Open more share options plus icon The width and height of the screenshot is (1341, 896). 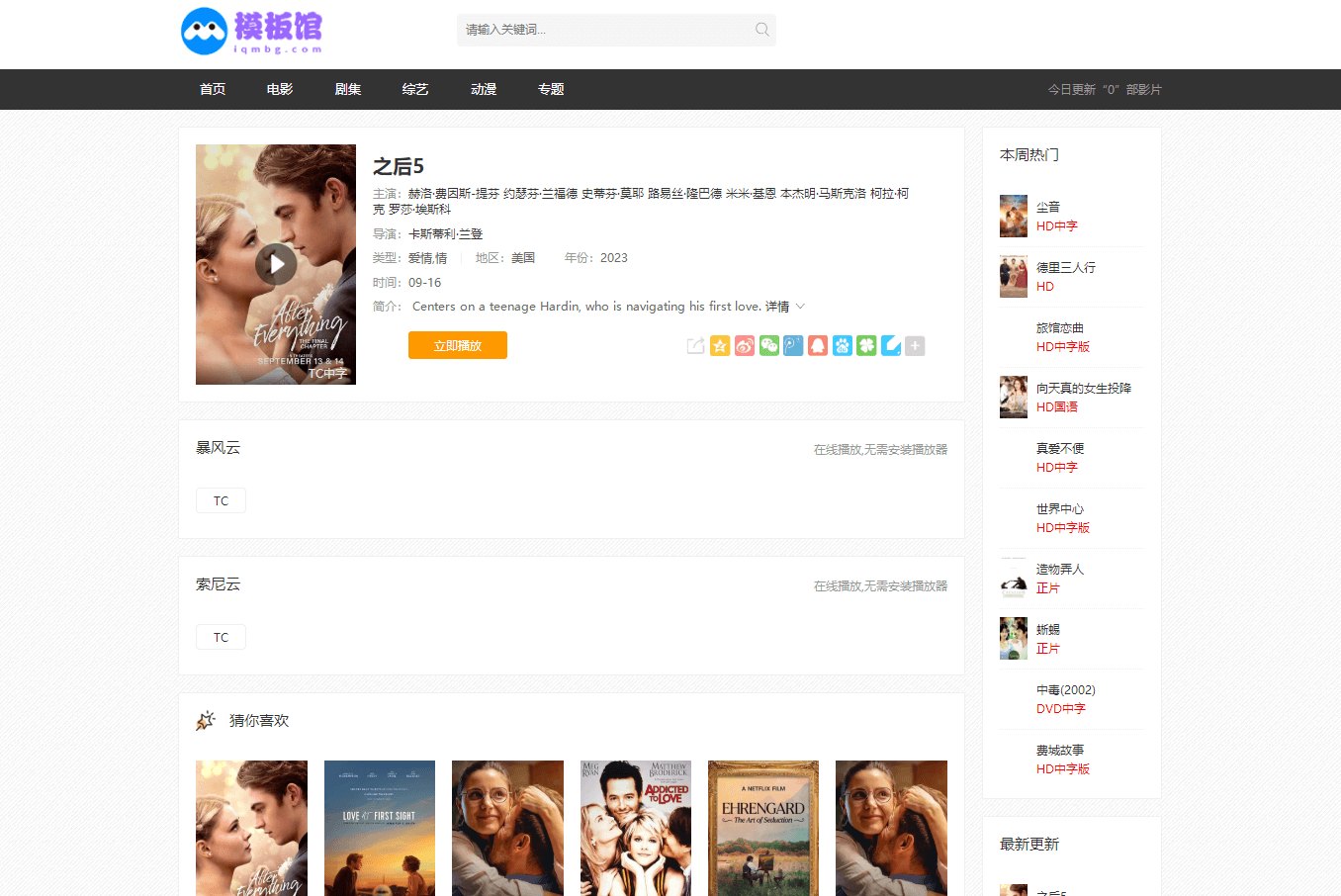pyautogui.click(x=915, y=345)
